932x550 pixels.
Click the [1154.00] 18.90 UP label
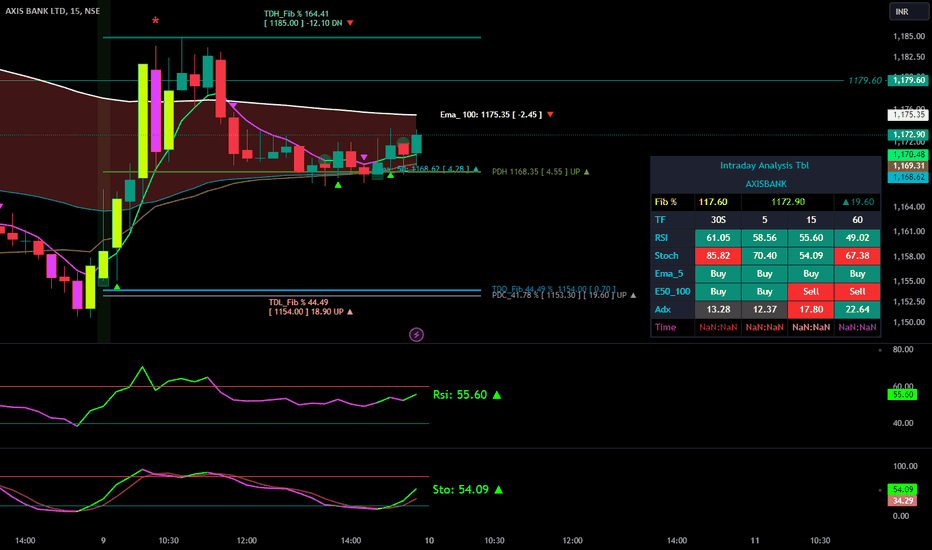coord(310,312)
